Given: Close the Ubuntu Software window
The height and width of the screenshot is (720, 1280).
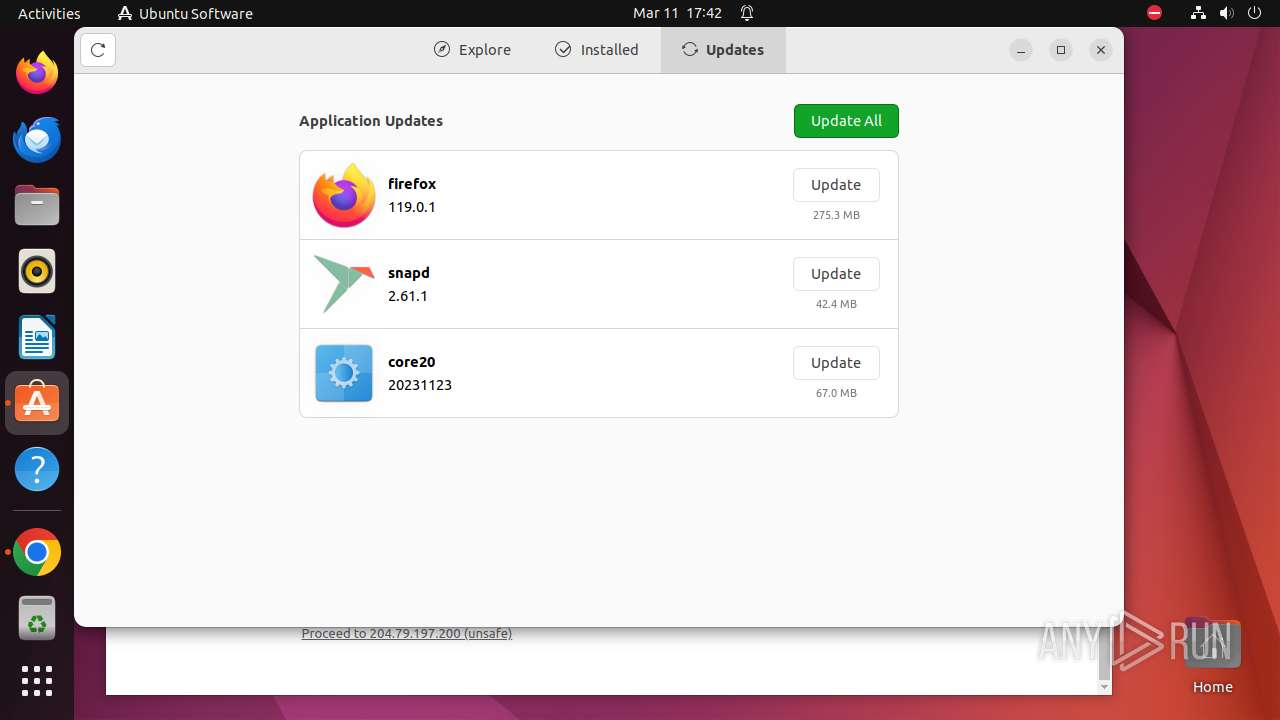Looking at the screenshot, I should [x=1101, y=50].
